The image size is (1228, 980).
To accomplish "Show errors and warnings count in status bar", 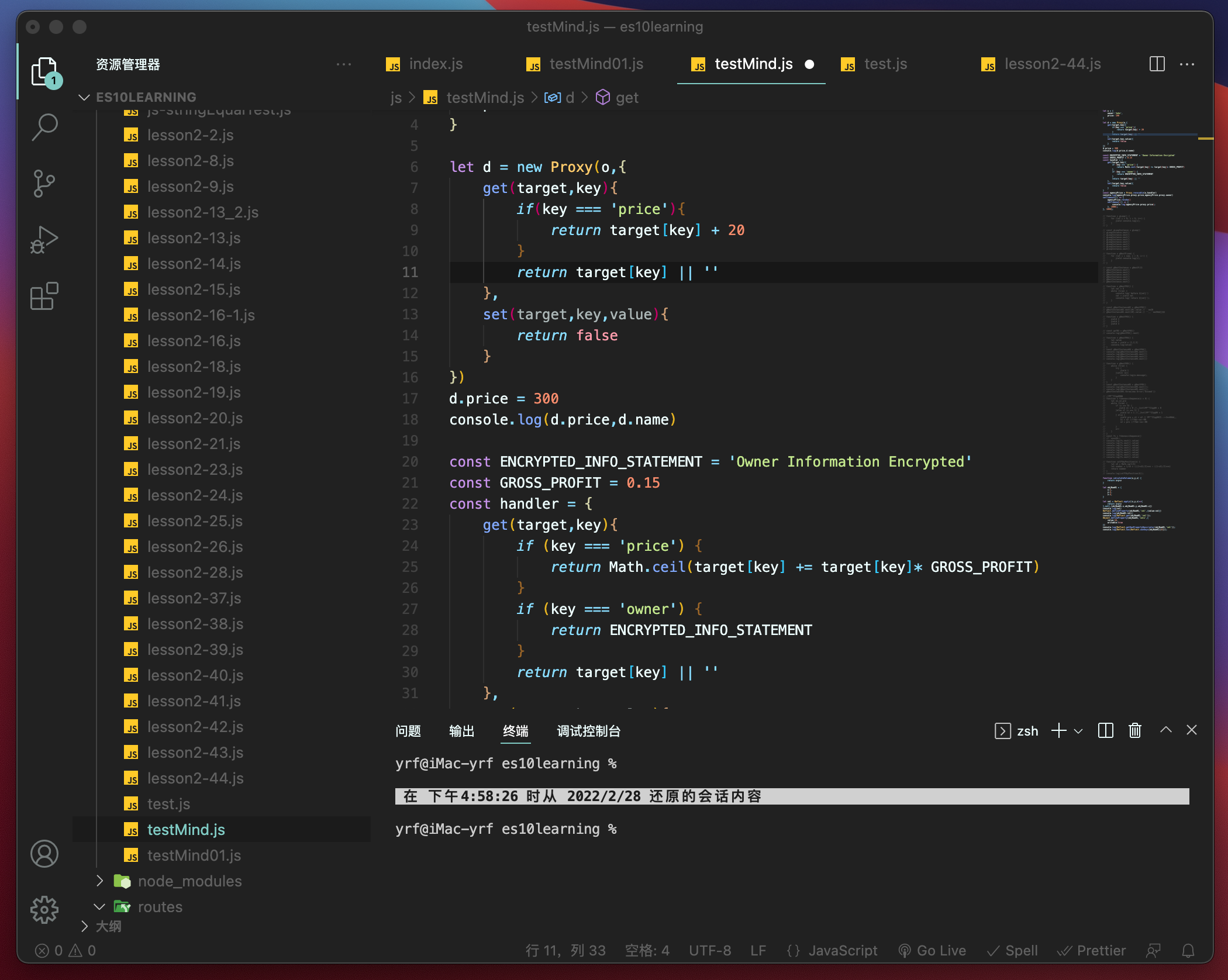I will click(x=65, y=951).
